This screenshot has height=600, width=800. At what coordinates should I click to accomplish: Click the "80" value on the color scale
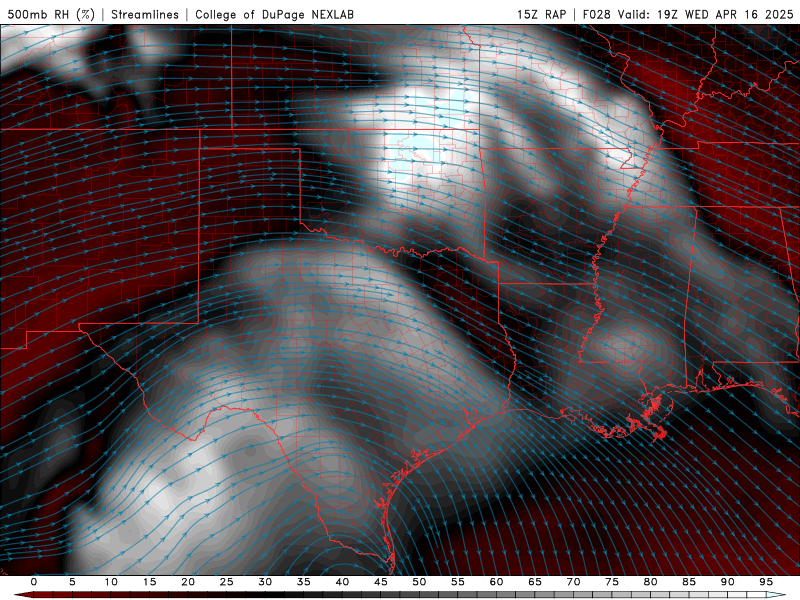click(x=650, y=582)
